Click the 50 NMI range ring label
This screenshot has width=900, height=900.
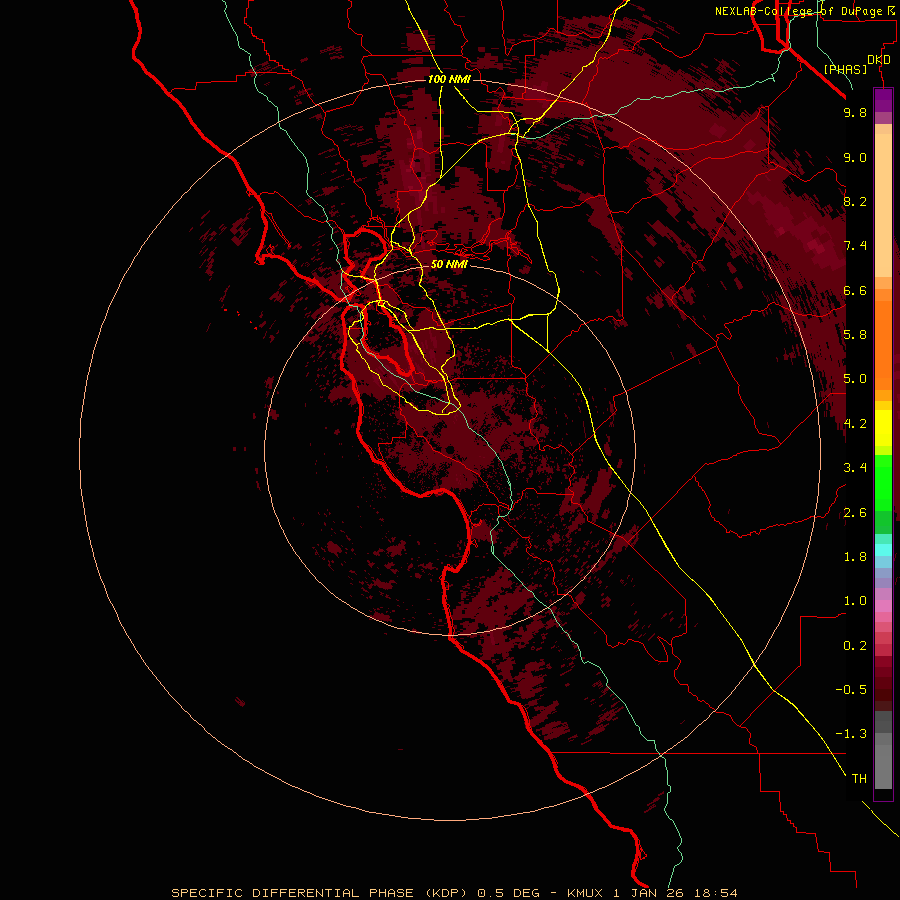449,264
